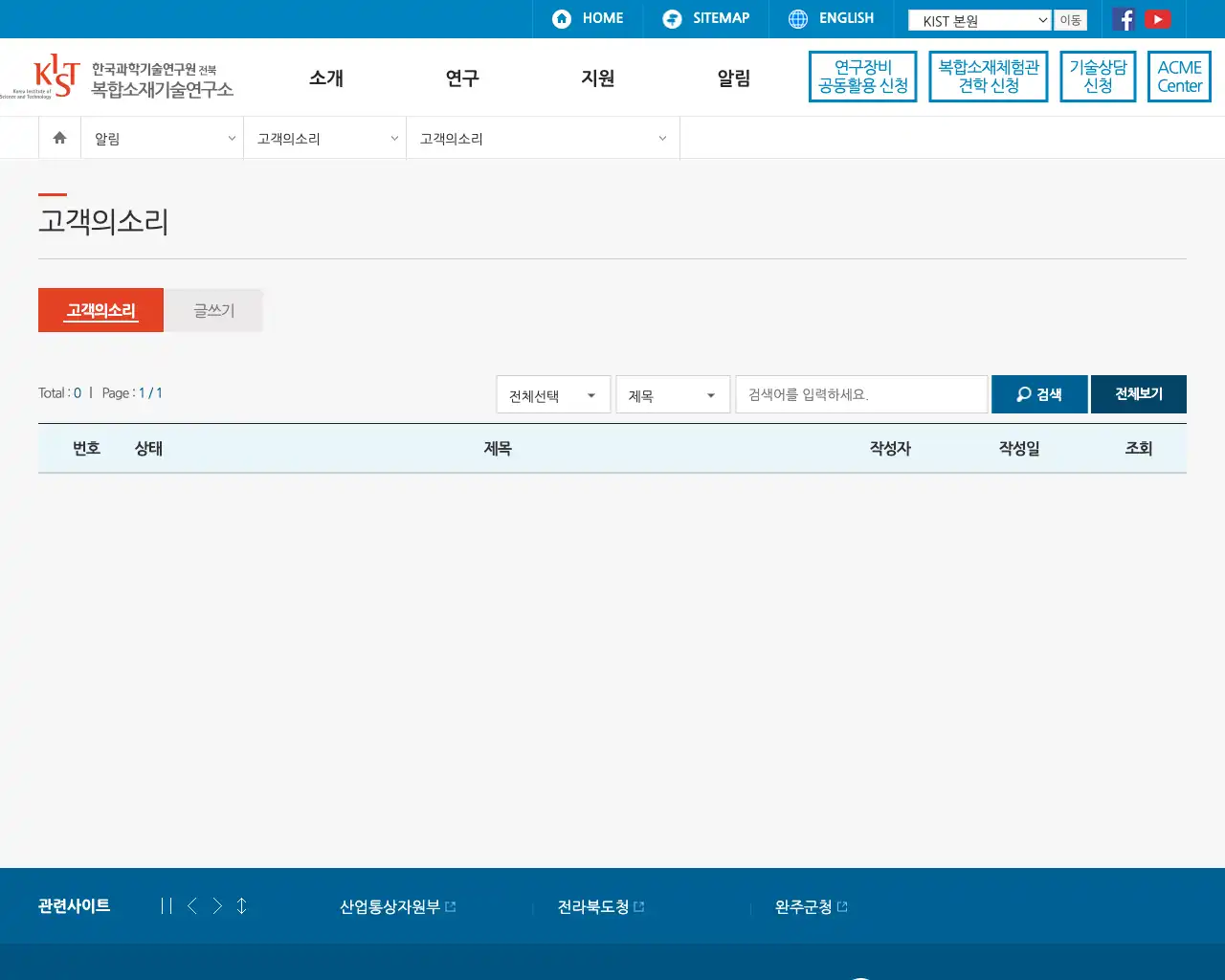1225x980 pixels.
Task: Open the 지원 main menu
Action: point(598,78)
